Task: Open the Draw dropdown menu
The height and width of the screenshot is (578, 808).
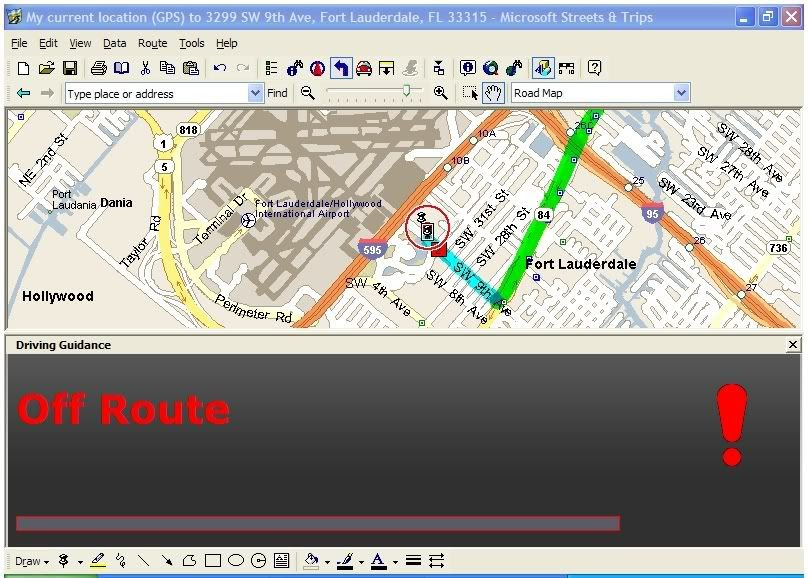Action: click(31, 561)
